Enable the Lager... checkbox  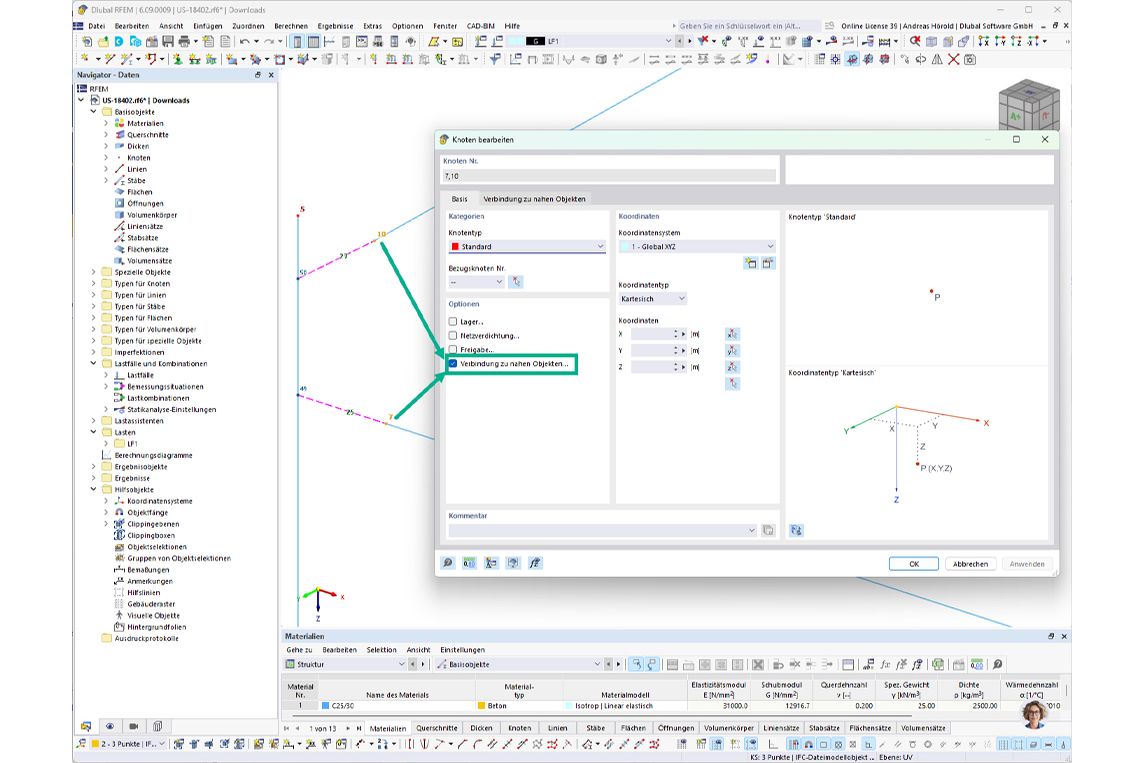[452, 322]
